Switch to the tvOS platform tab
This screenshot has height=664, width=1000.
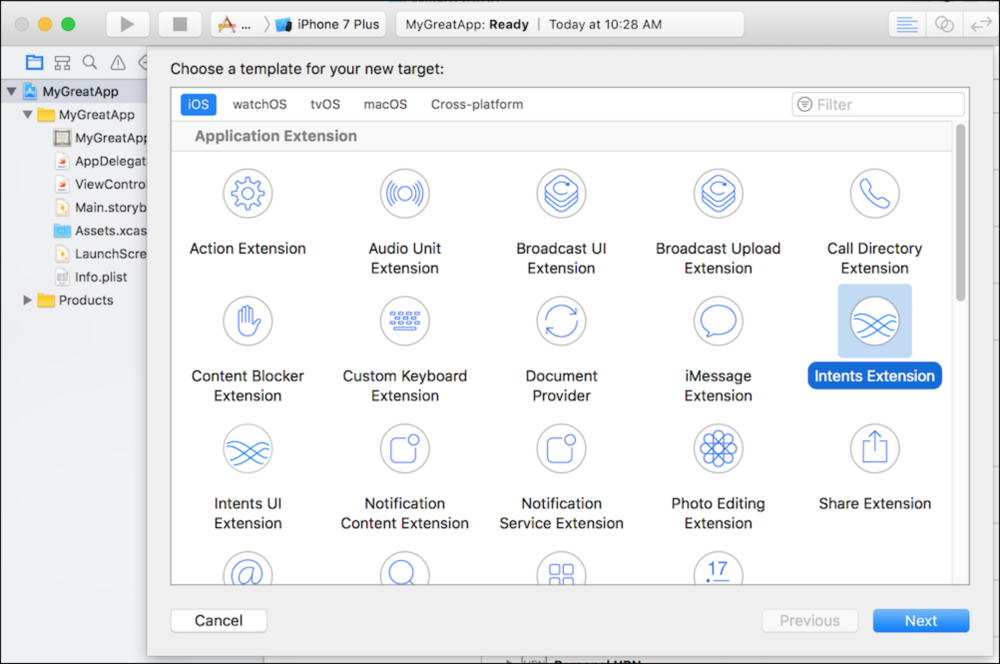click(x=325, y=105)
